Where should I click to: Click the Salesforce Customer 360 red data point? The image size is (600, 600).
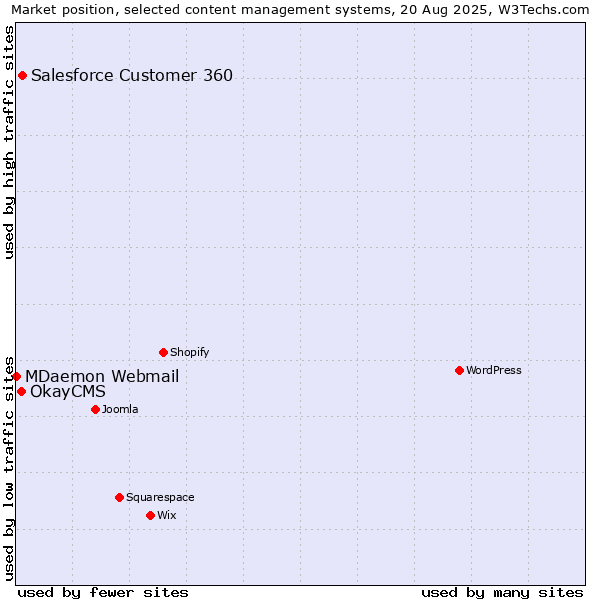[23, 75]
